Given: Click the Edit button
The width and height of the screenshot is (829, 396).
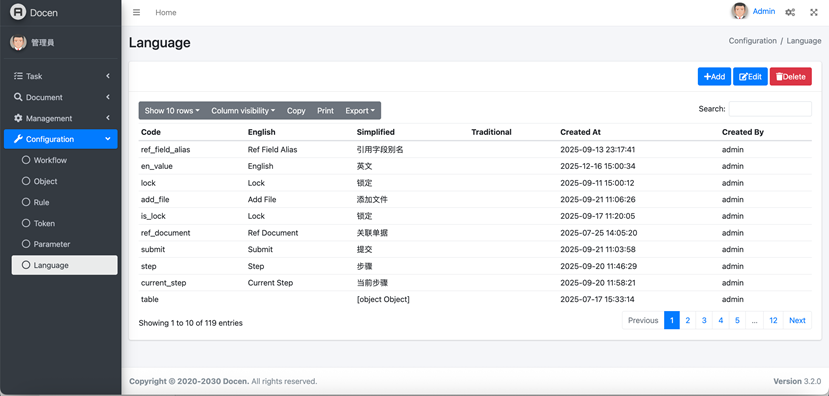Looking at the screenshot, I should [x=750, y=77].
